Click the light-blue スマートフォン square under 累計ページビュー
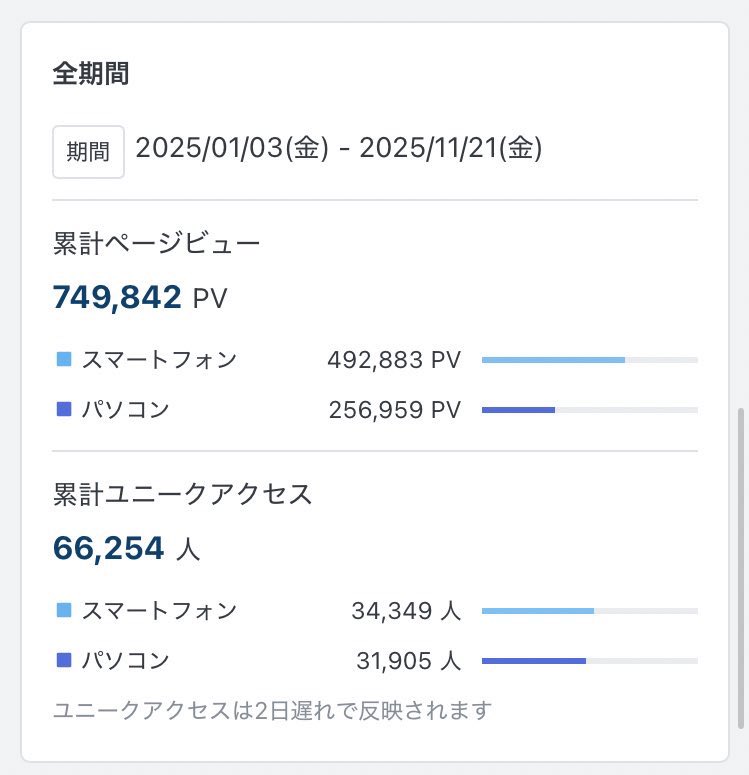The image size is (749, 775). [64, 359]
